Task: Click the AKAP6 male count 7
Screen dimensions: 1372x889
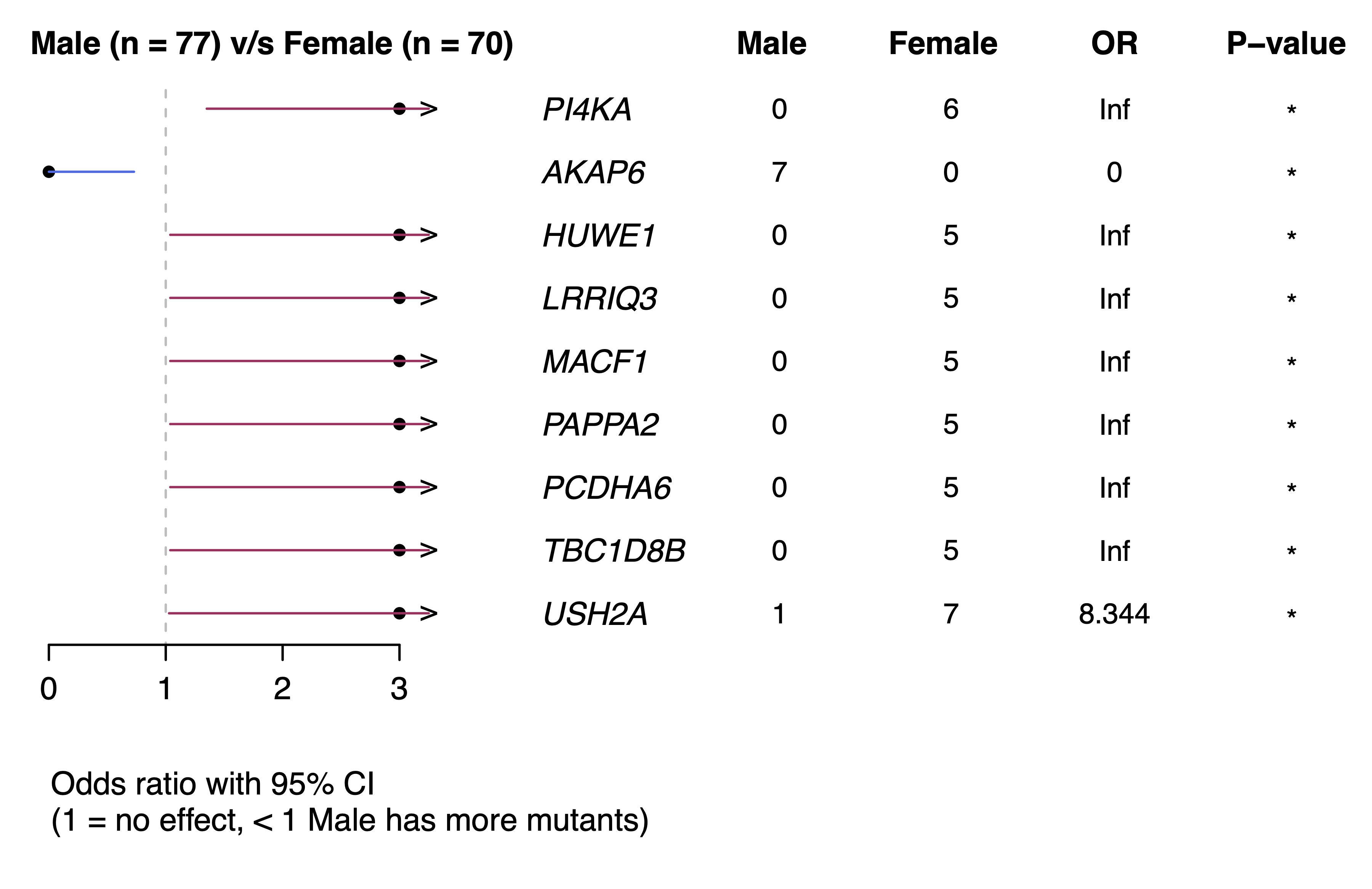Action: [779, 172]
